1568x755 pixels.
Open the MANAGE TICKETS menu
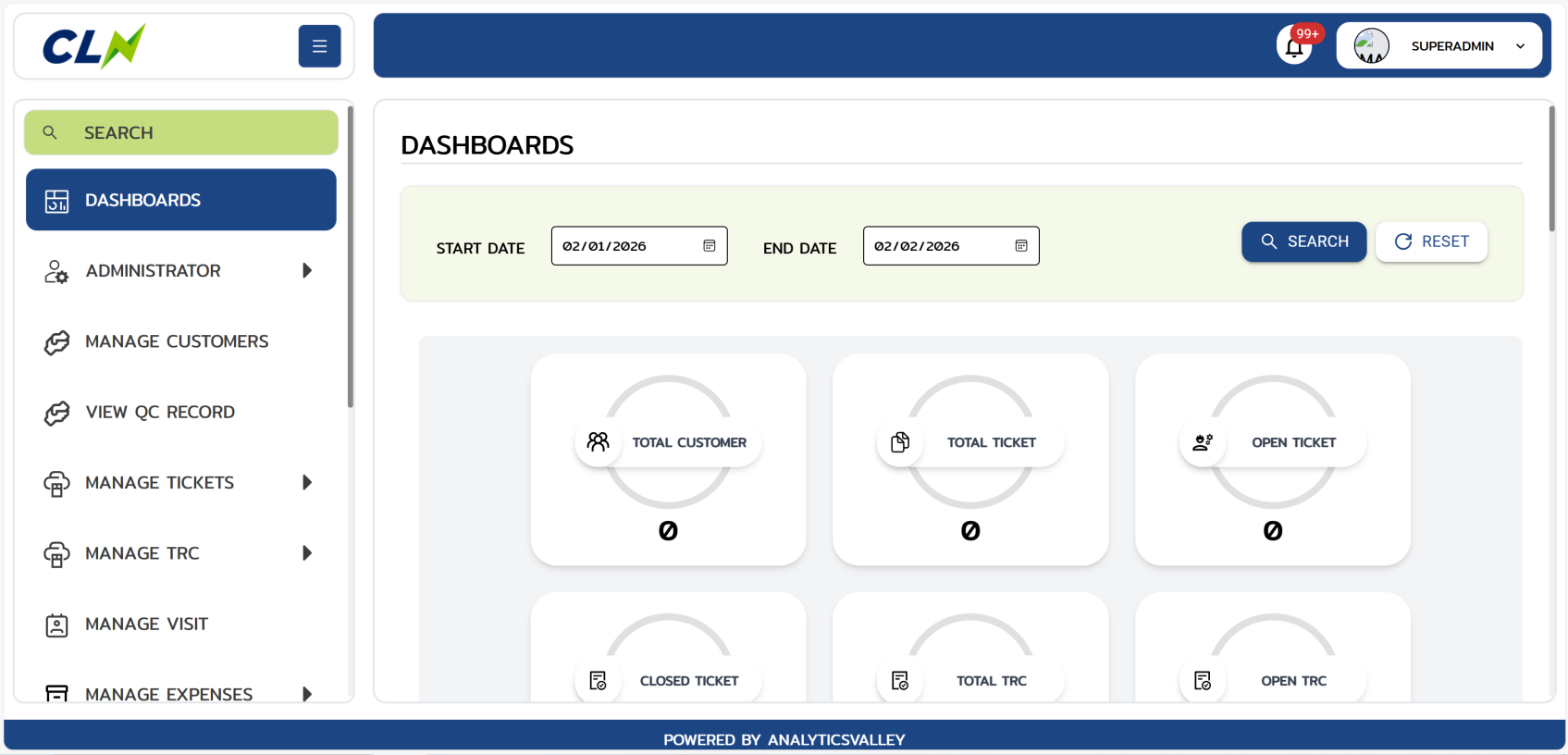point(181,483)
